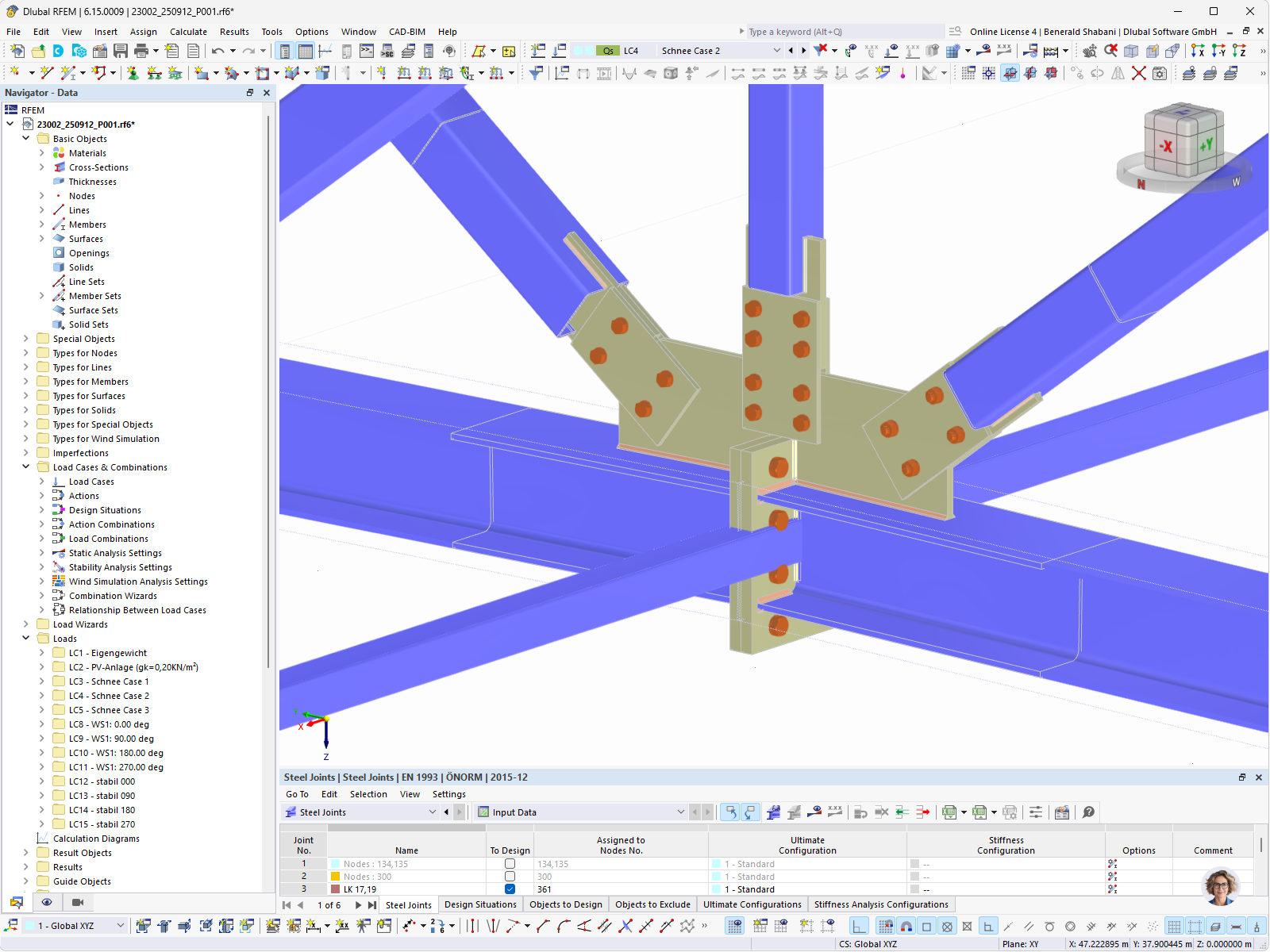Uncheck To Design box for joint 3
The width and height of the screenshot is (1270, 952).
(x=510, y=889)
